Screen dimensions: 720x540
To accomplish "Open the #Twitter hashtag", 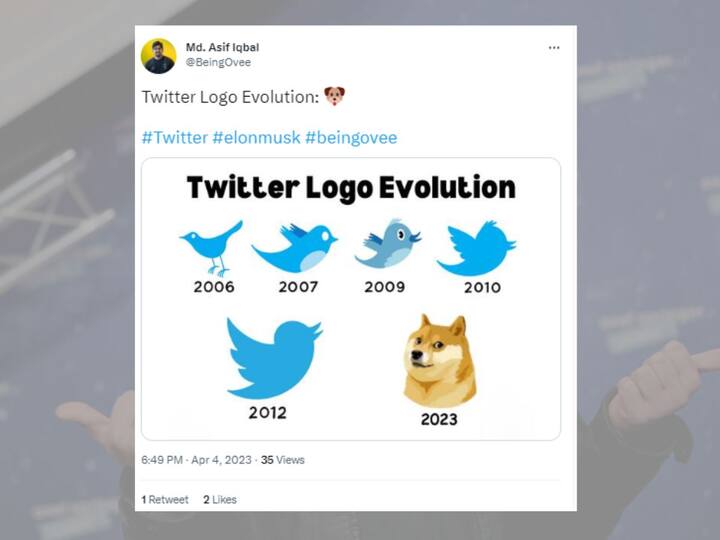I will pos(174,137).
